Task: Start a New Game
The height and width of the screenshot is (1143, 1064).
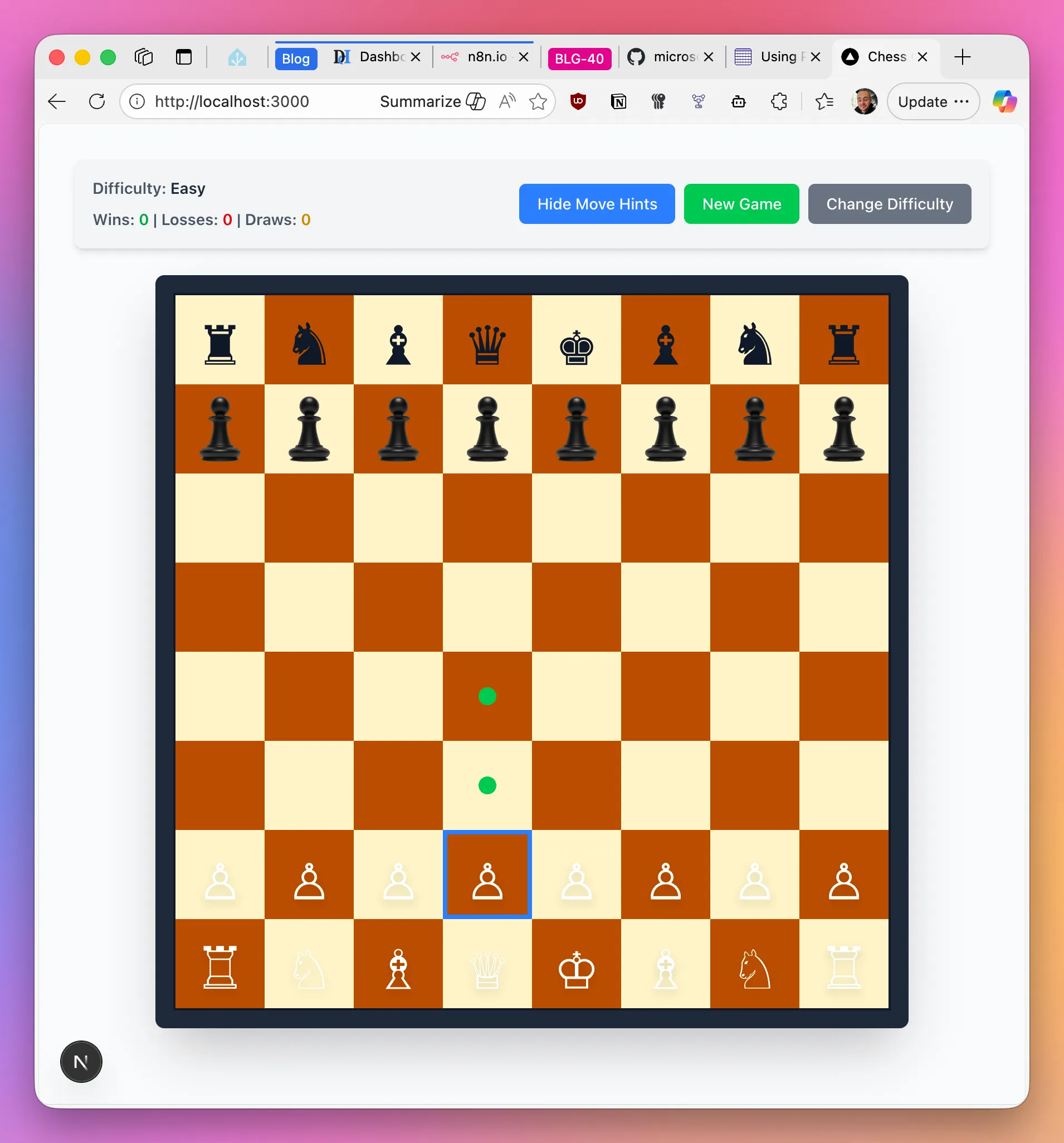Action: (x=741, y=204)
